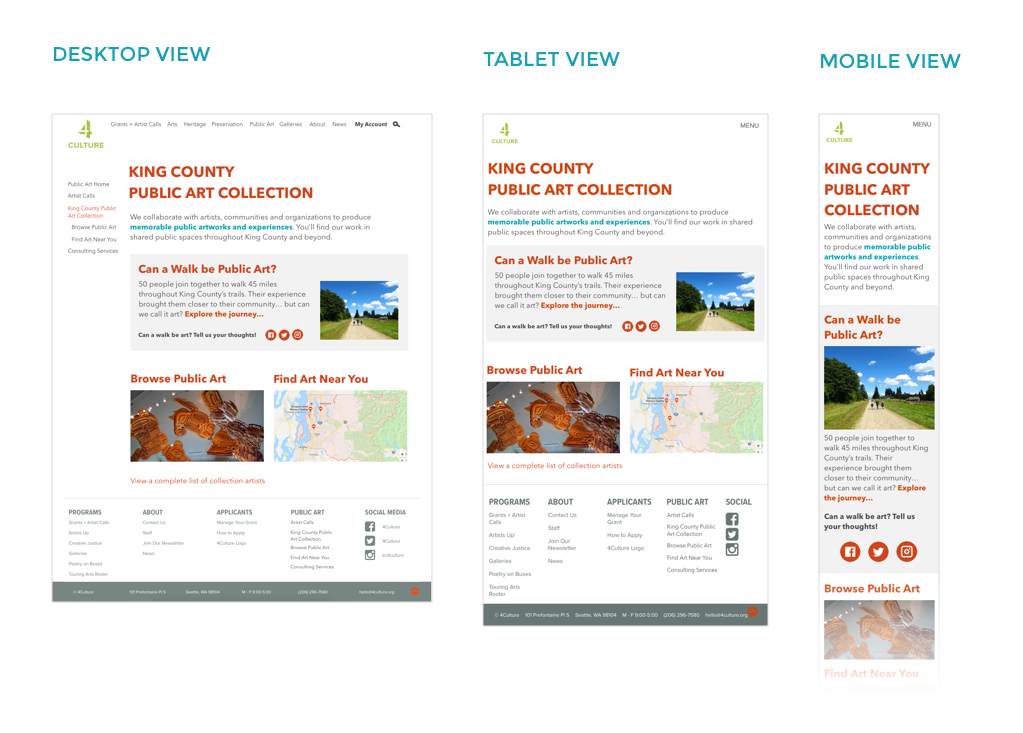Viewport: 1023px width, 733px height.
Task: Click the 4Culture logo in tablet view
Action: click(x=504, y=133)
